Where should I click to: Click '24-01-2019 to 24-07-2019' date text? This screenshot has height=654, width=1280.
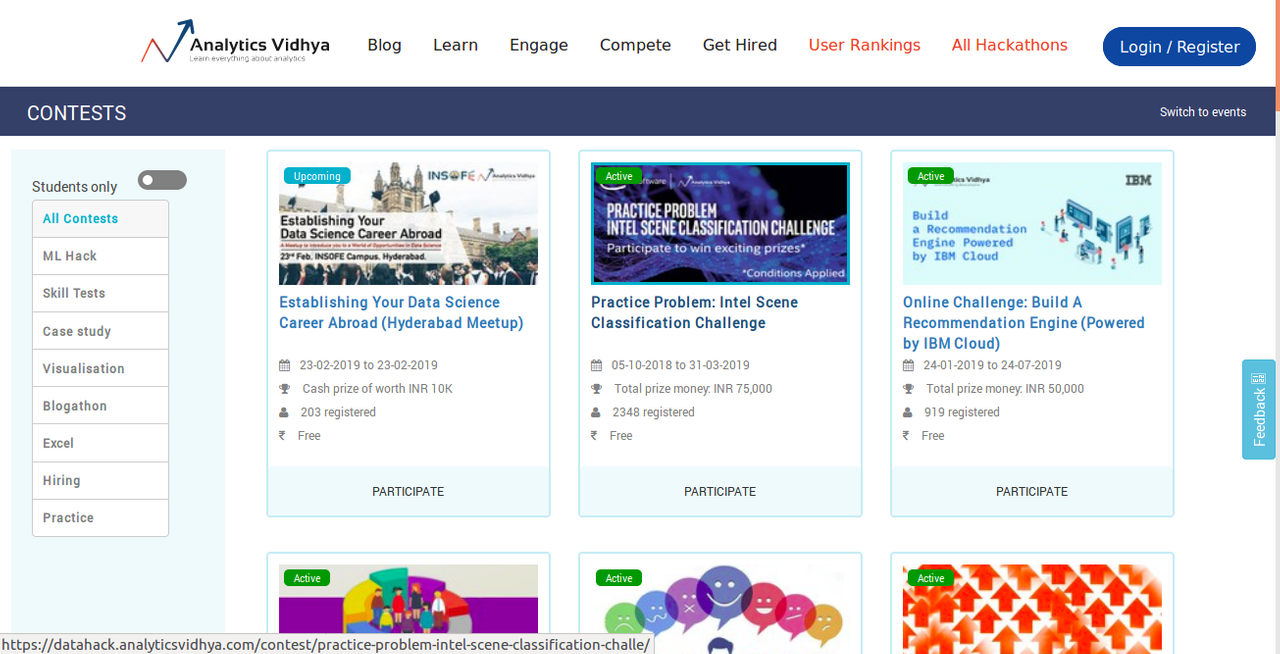pyautogui.click(x=992, y=365)
